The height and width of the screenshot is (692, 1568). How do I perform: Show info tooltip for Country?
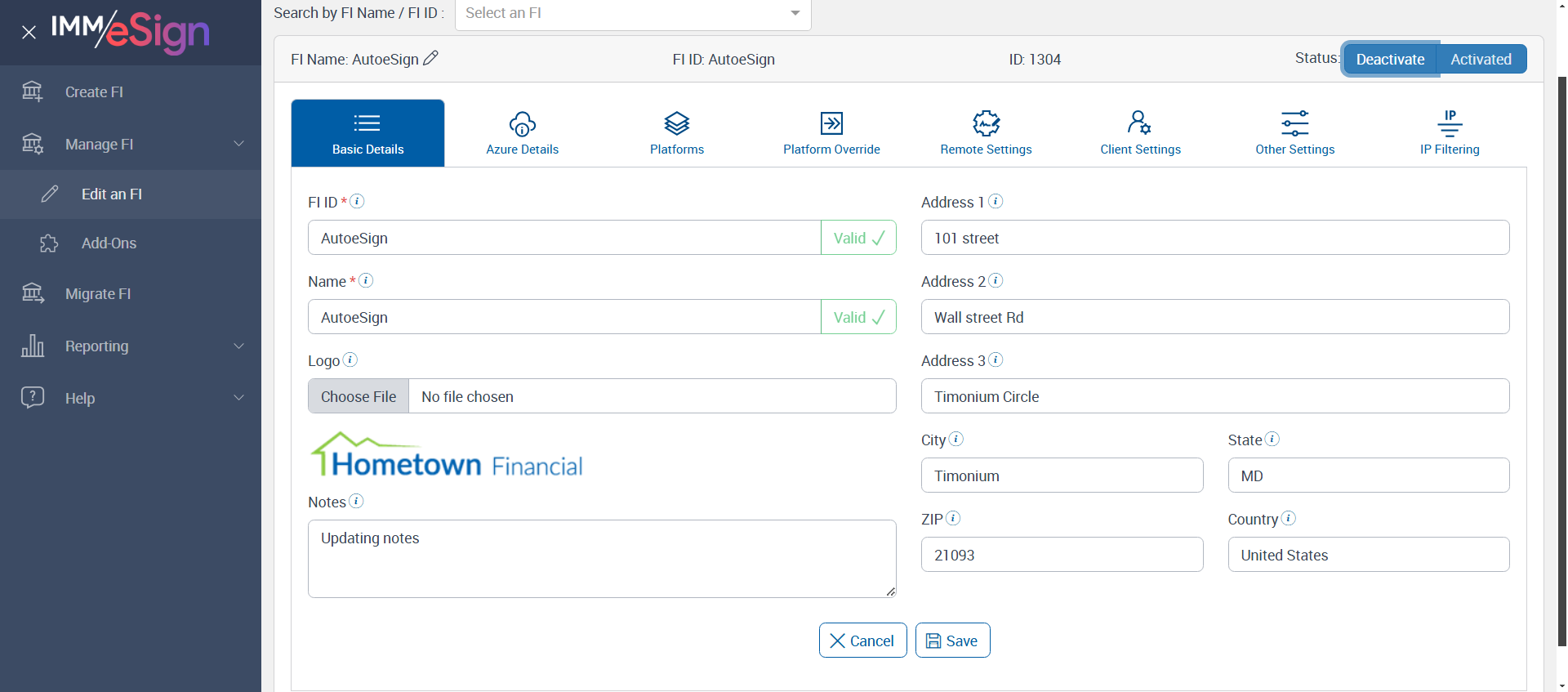pyautogui.click(x=1289, y=518)
